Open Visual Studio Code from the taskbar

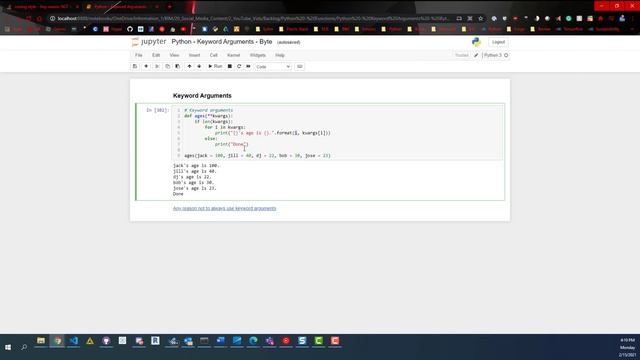(73, 341)
